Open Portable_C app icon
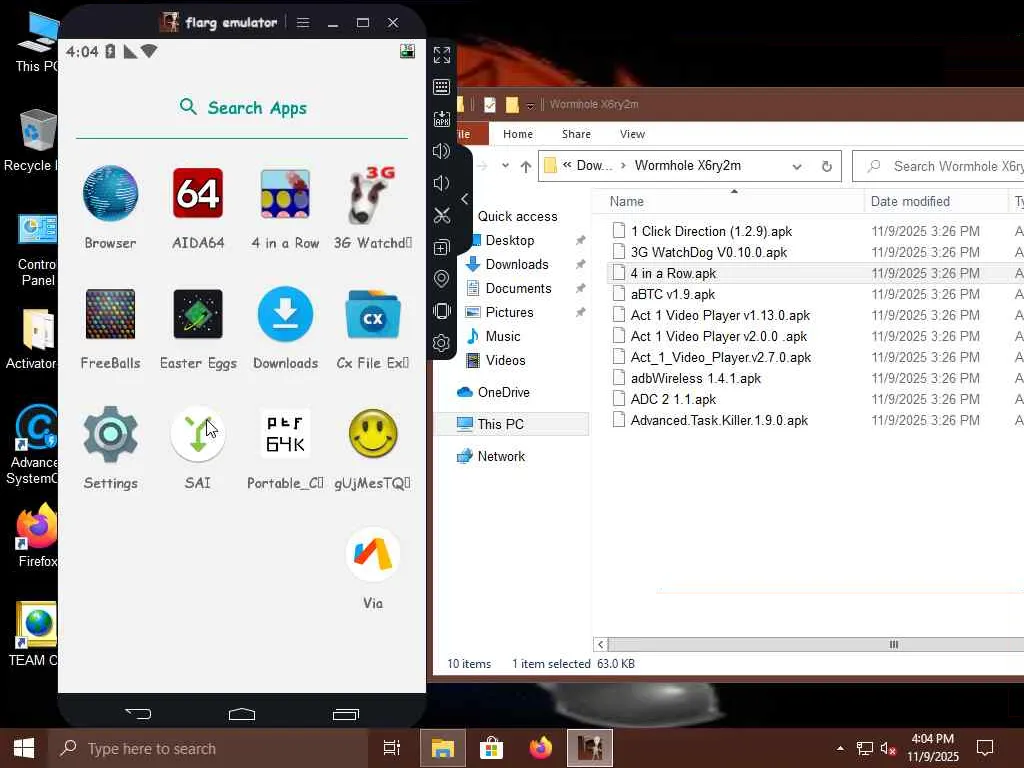 coord(285,434)
